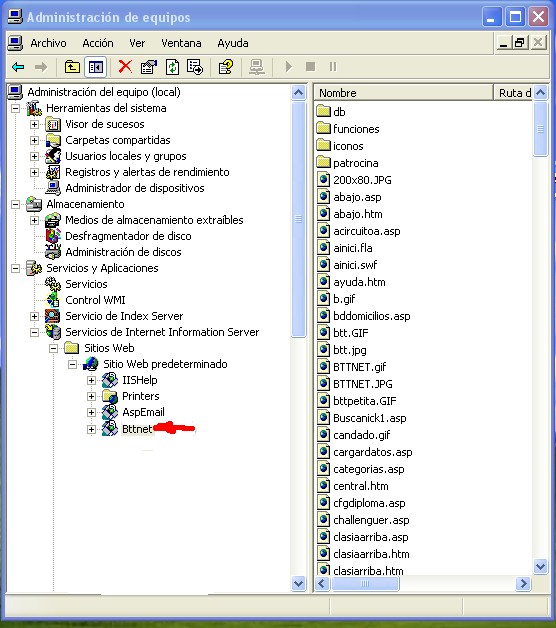Open the Ventana menu
556x628 pixels.
(181, 43)
